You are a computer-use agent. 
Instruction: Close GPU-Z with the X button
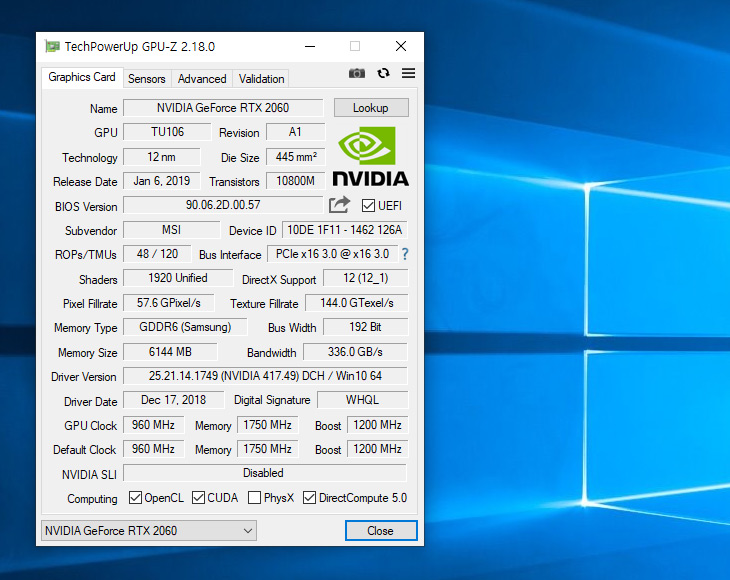[401, 46]
